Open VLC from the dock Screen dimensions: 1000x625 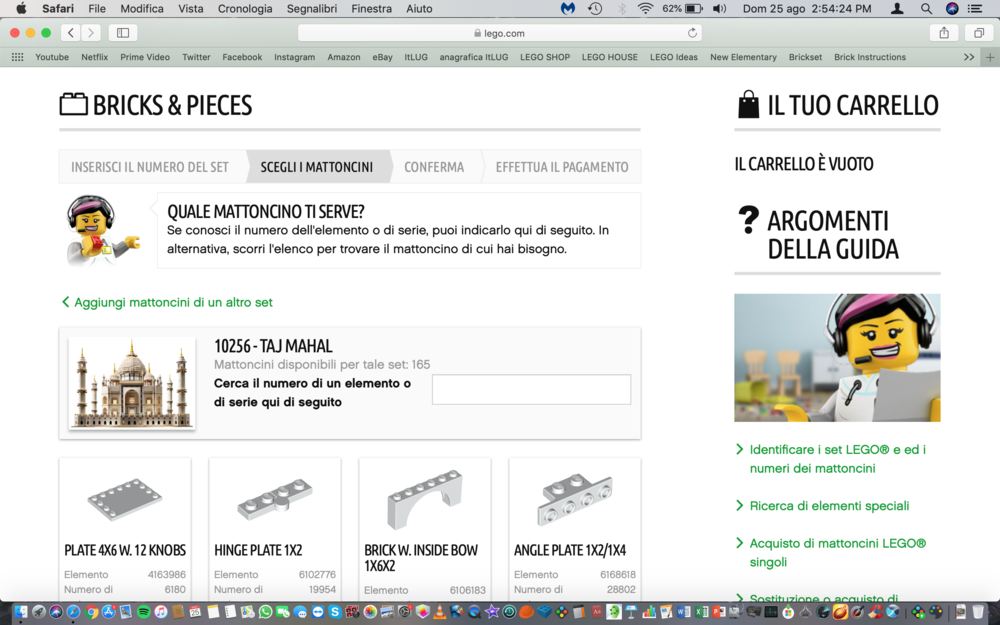click(x=439, y=612)
